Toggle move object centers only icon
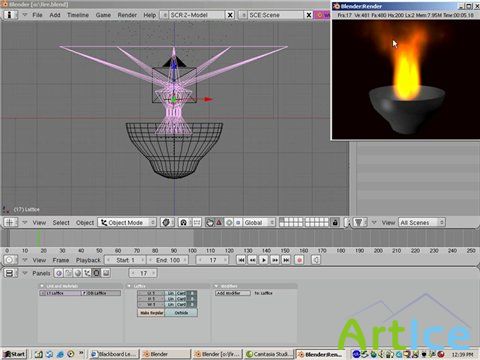 click(197, 222)
